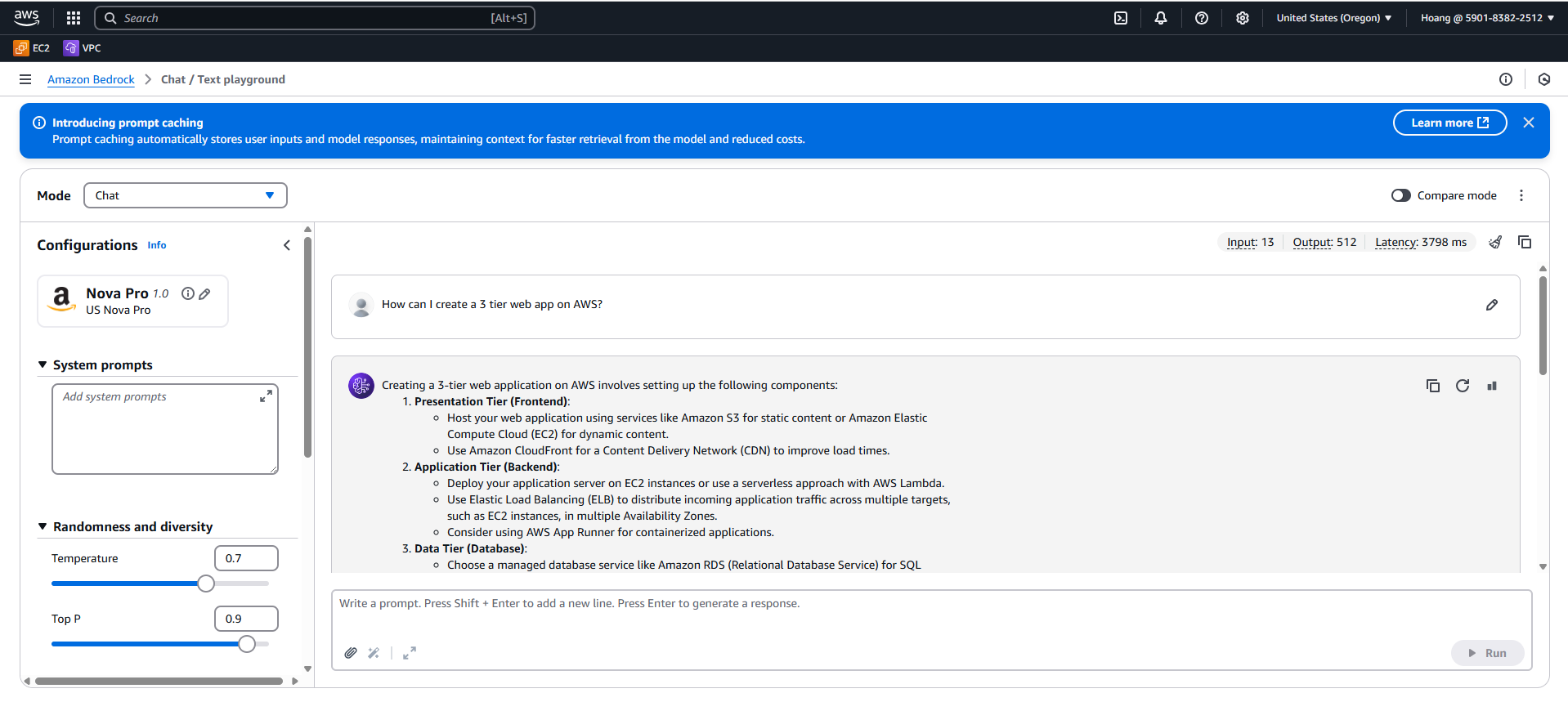The height and width of the screenshot is (711, 1568).
Task: Open the EC2 shortcut in favorites bar
Action: click(x=32, y=48)
